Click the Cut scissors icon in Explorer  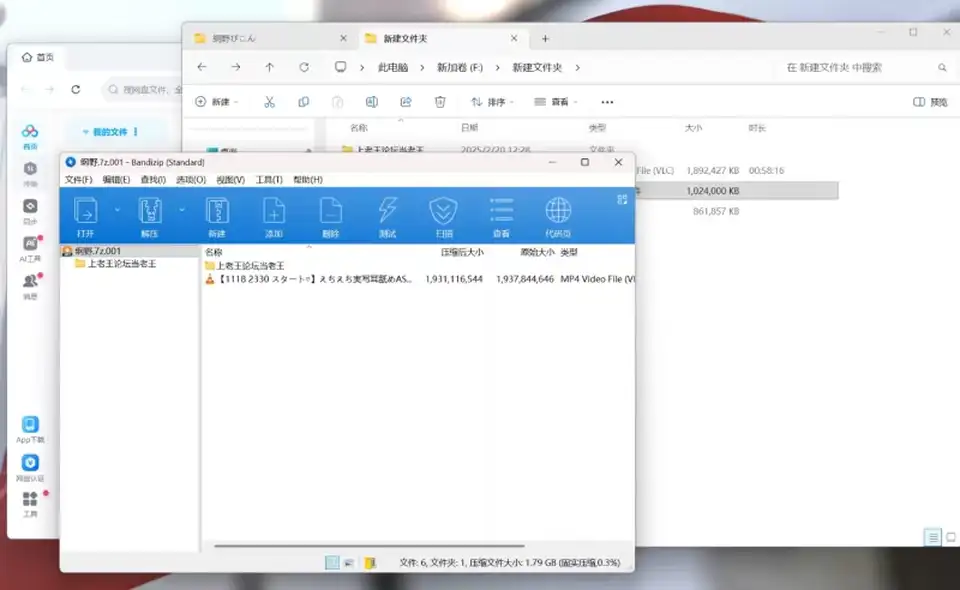tap(269, 102)
